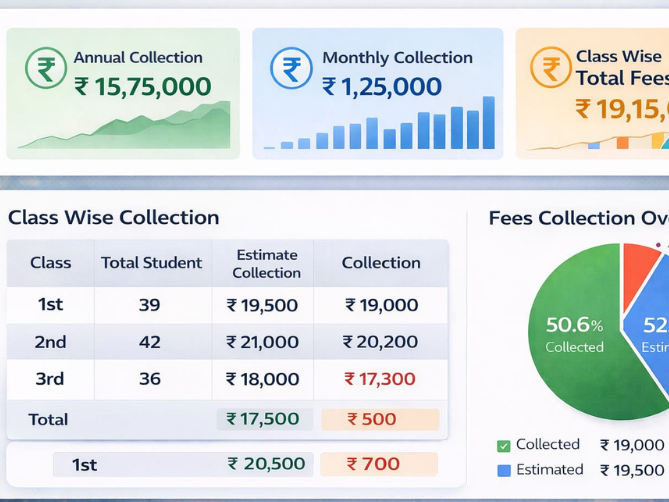The image size is (669, 502).
Task: Click the Class column header
Action: 50,263
